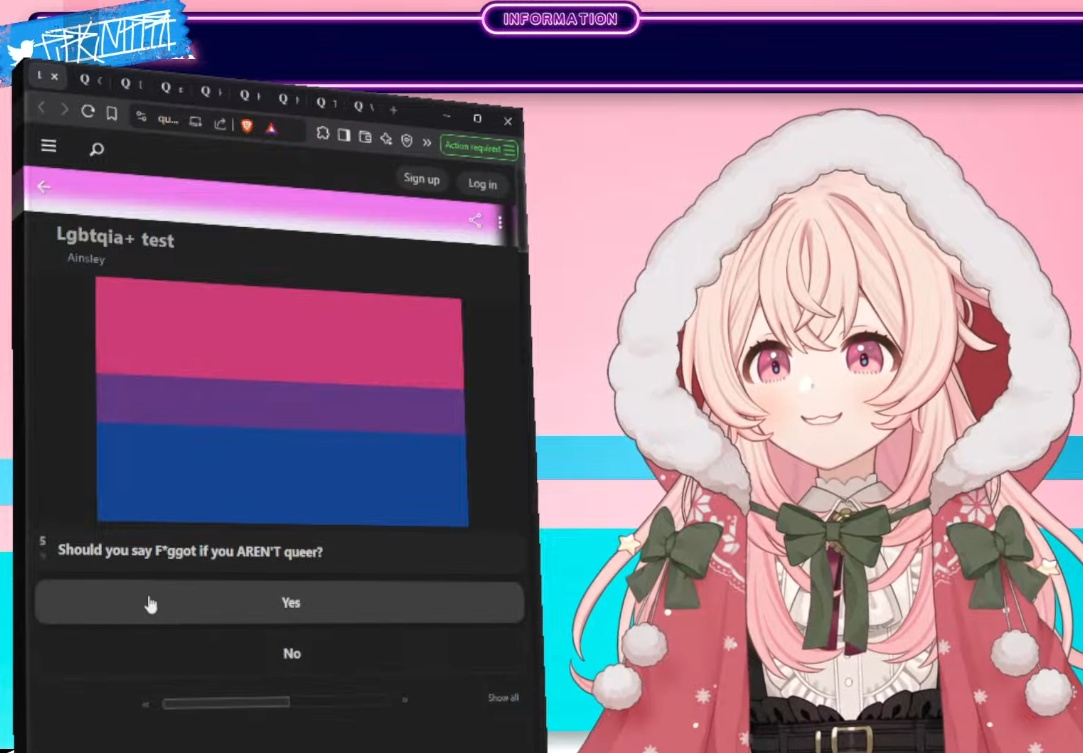Click the share-link icon inside the address bar
1083x753 pixels.
pyautogui.click(x=220, y=124)
